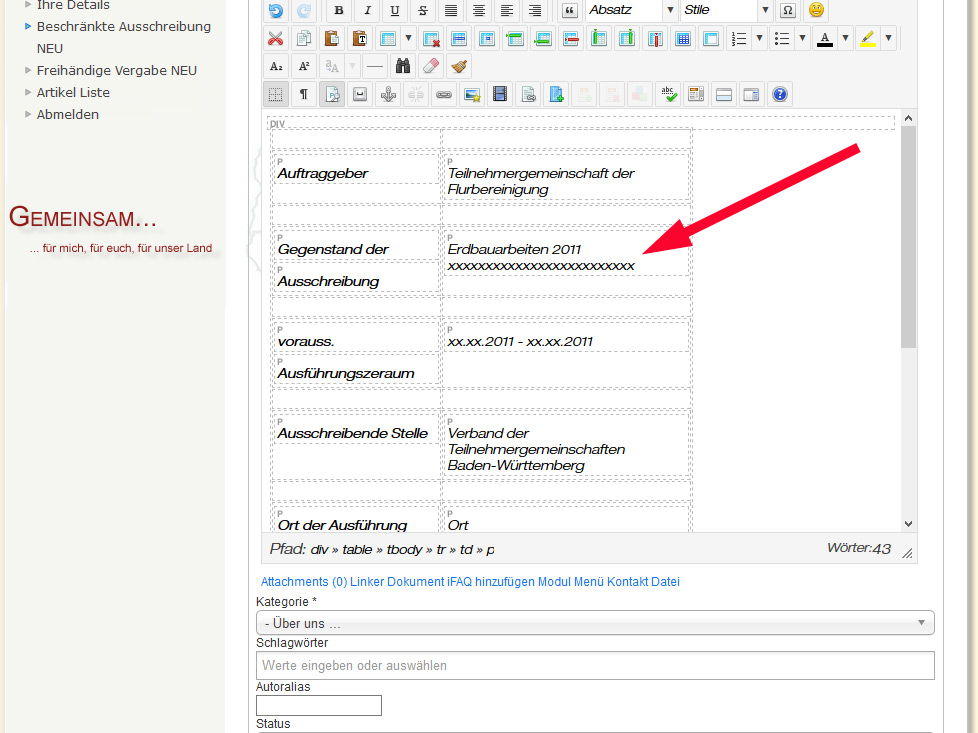Open the text color picker arrow
The image size is (978, 733).
click(x=845, y=39)
